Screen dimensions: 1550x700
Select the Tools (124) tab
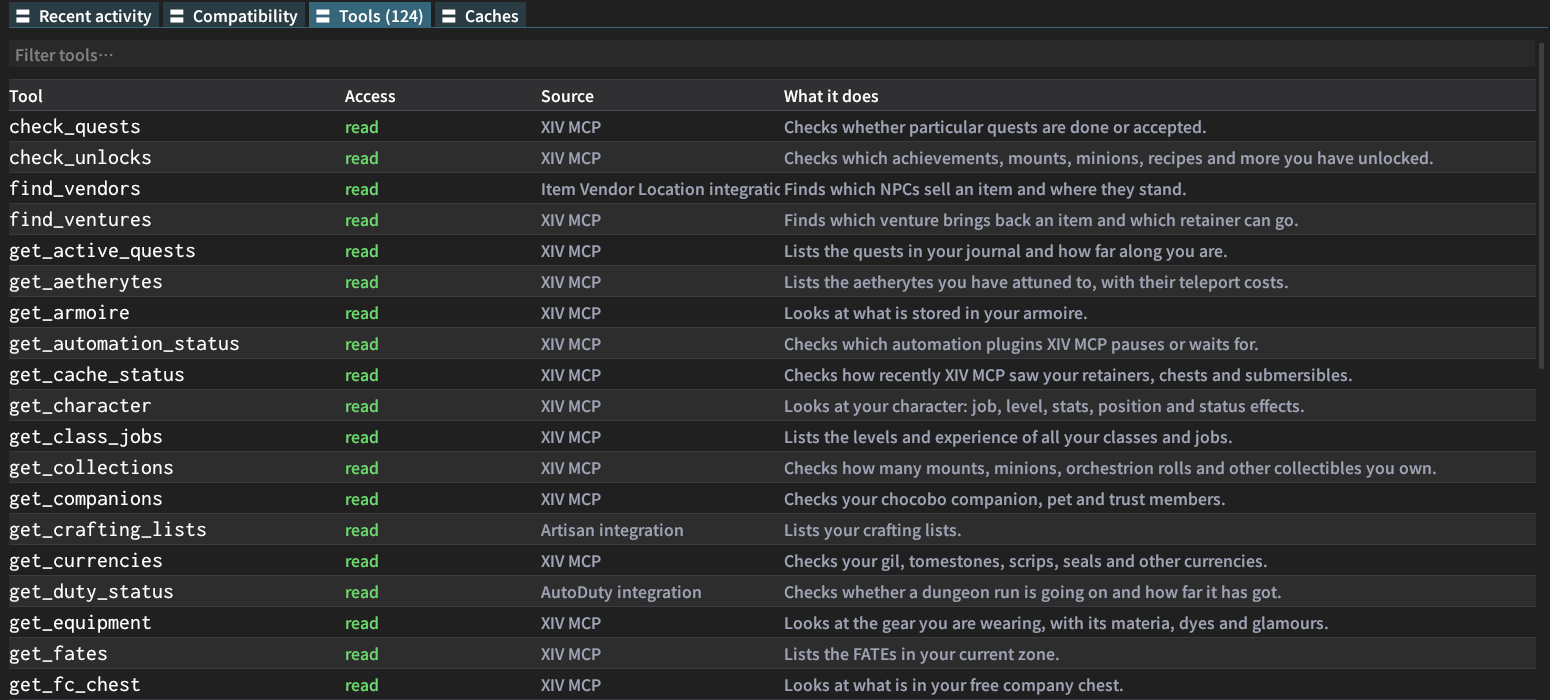370,16
